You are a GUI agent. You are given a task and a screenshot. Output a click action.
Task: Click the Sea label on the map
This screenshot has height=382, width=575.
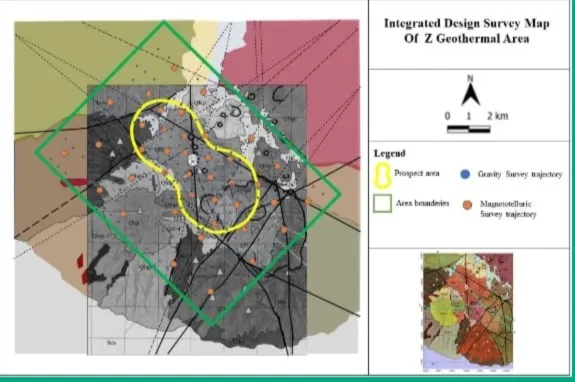[111, 343]
